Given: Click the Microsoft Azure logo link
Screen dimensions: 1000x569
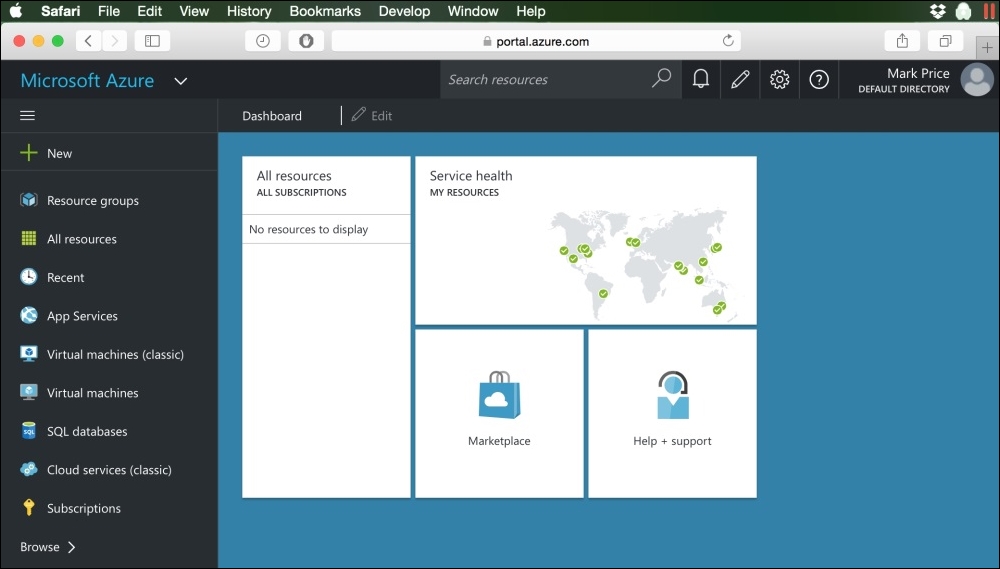Looking at the screenshot, I should click(87, 80).
